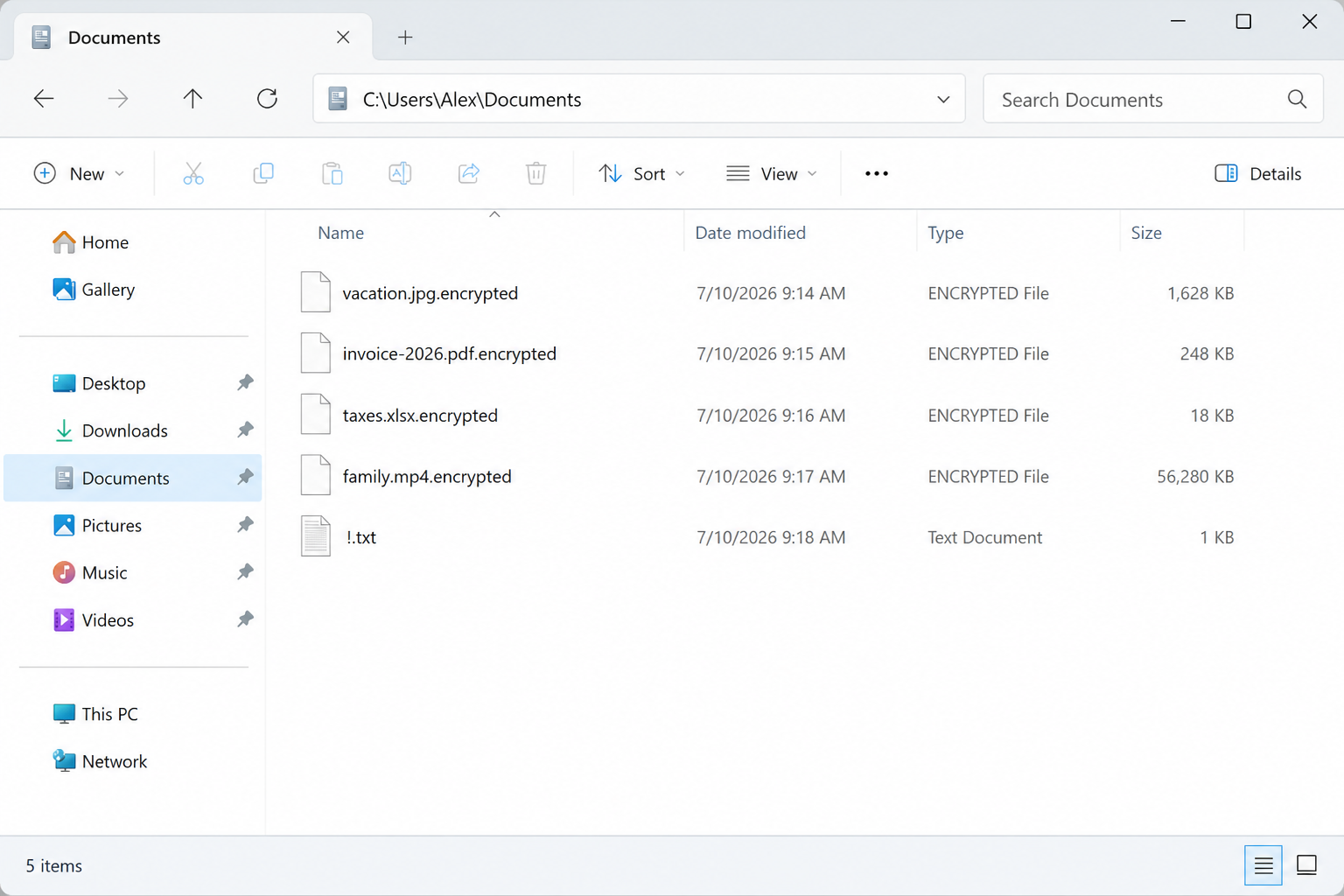Maximize the File Explorer window

coord(1242,21)
